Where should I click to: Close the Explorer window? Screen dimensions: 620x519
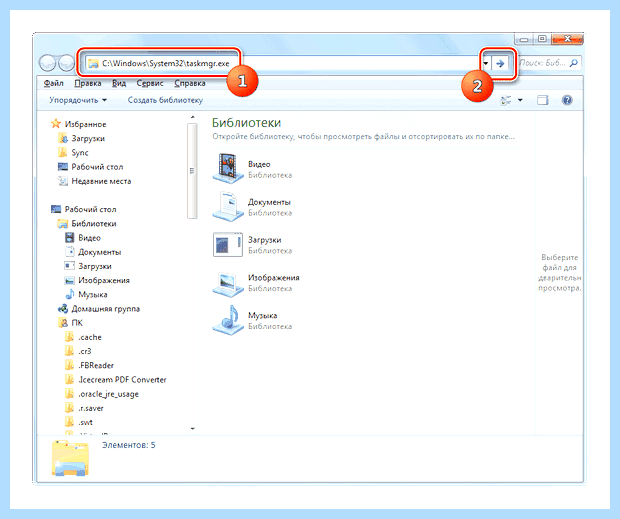tap(567, 39)
